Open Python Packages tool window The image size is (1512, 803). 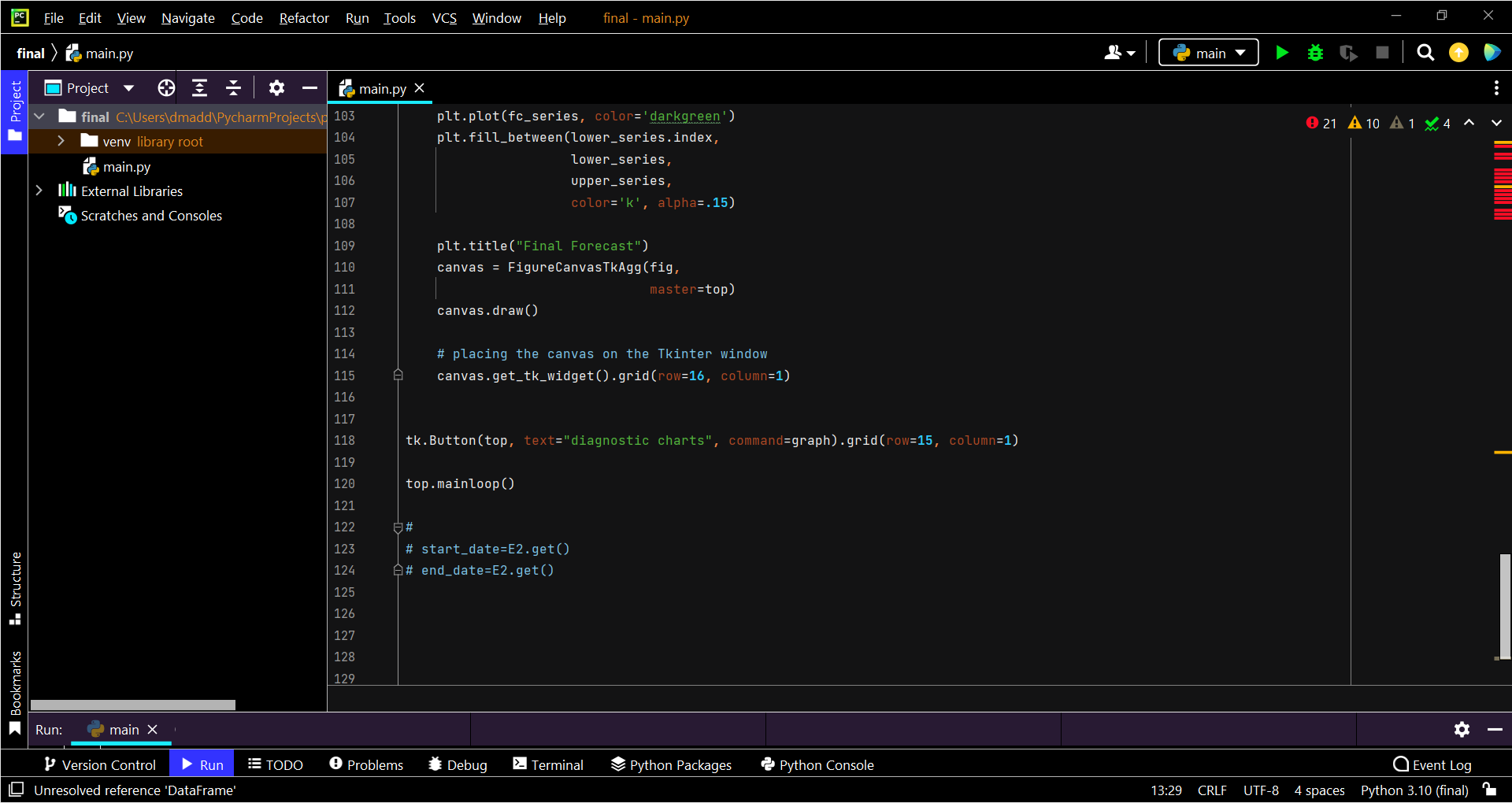(x=671, y=764)
